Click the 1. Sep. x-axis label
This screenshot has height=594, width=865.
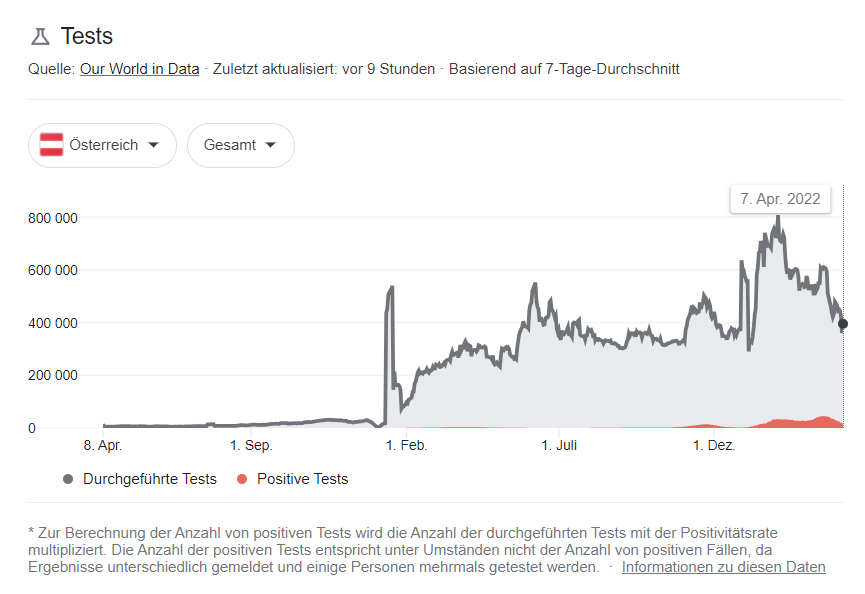251,446
